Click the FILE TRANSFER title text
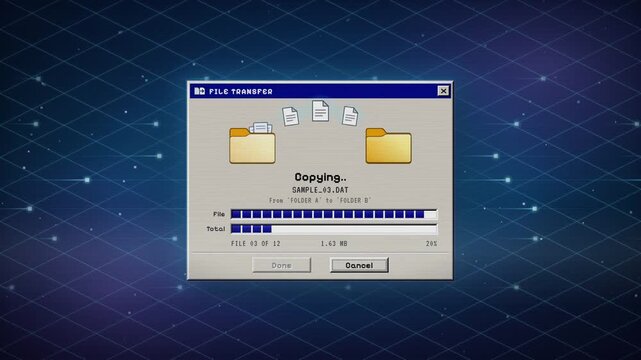641x360 pixels. tap(241, 92)
